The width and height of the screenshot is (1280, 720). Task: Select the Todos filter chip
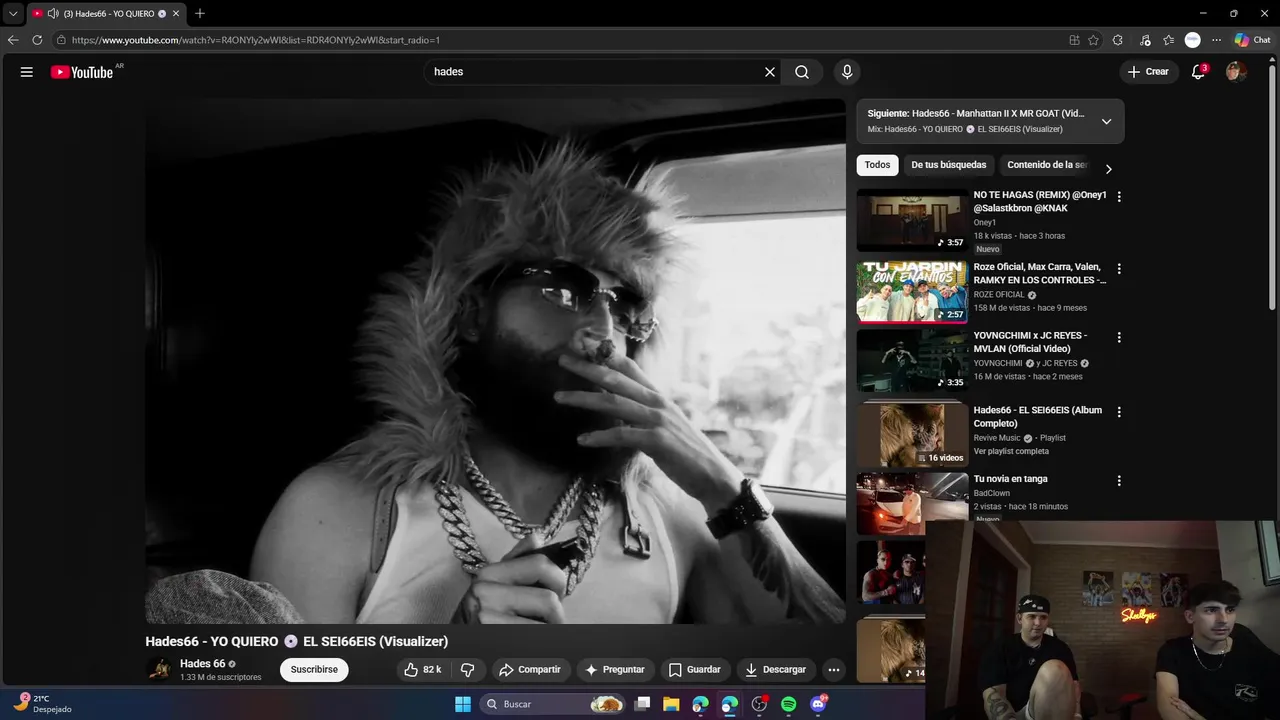pos(877,165)
